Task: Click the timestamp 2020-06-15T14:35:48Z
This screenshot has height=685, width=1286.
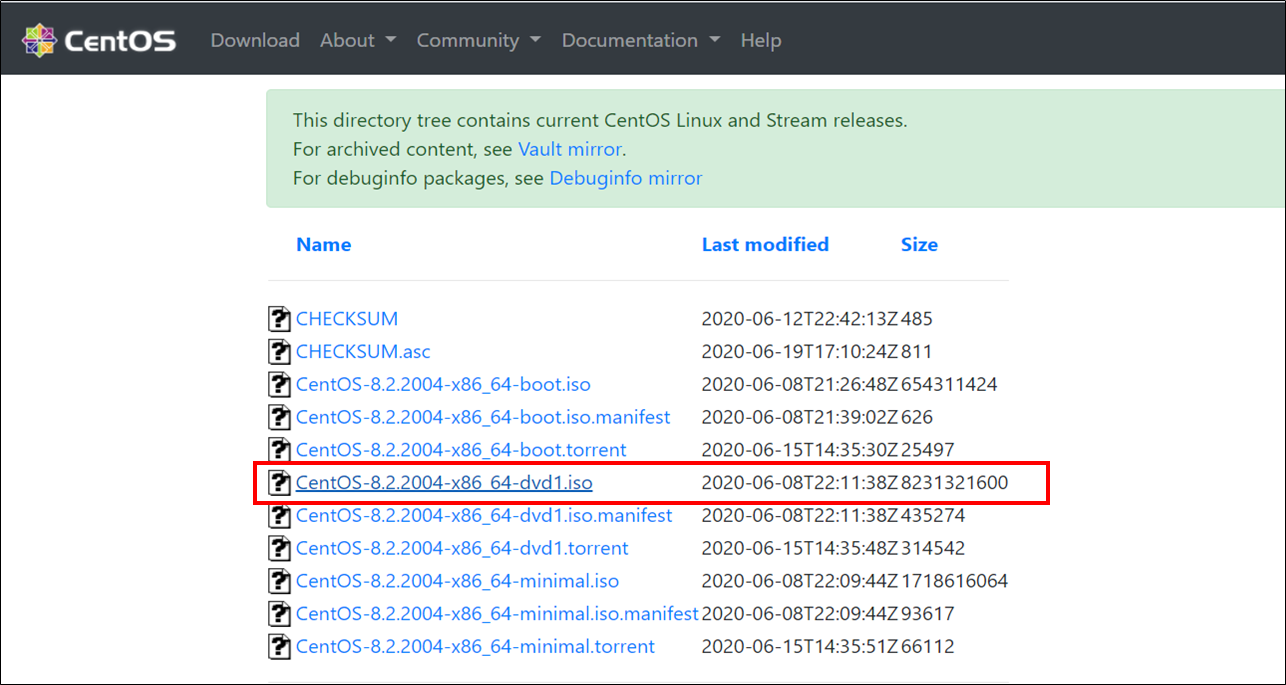Action: click(x=800, y=548)
